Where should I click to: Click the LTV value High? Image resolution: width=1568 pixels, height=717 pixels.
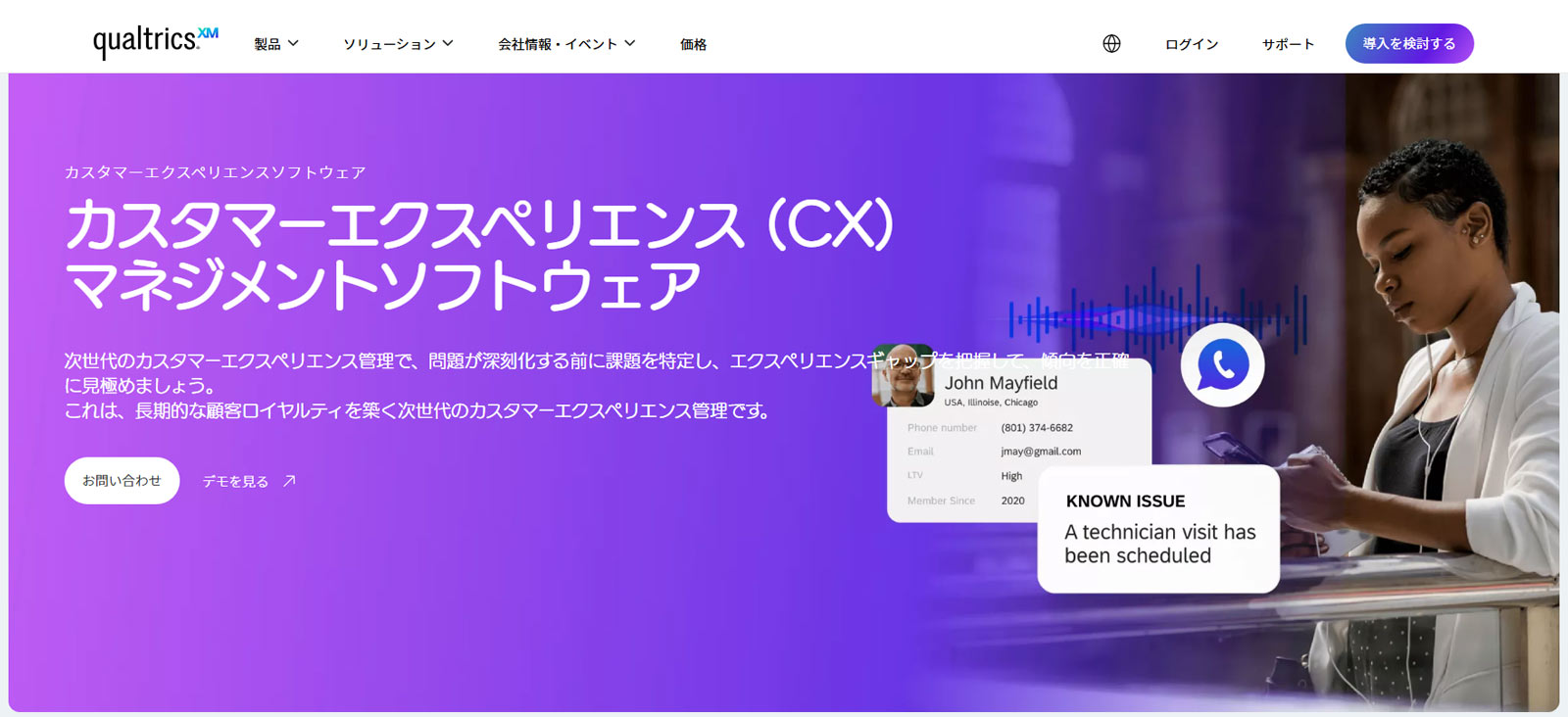(1011, 476)
